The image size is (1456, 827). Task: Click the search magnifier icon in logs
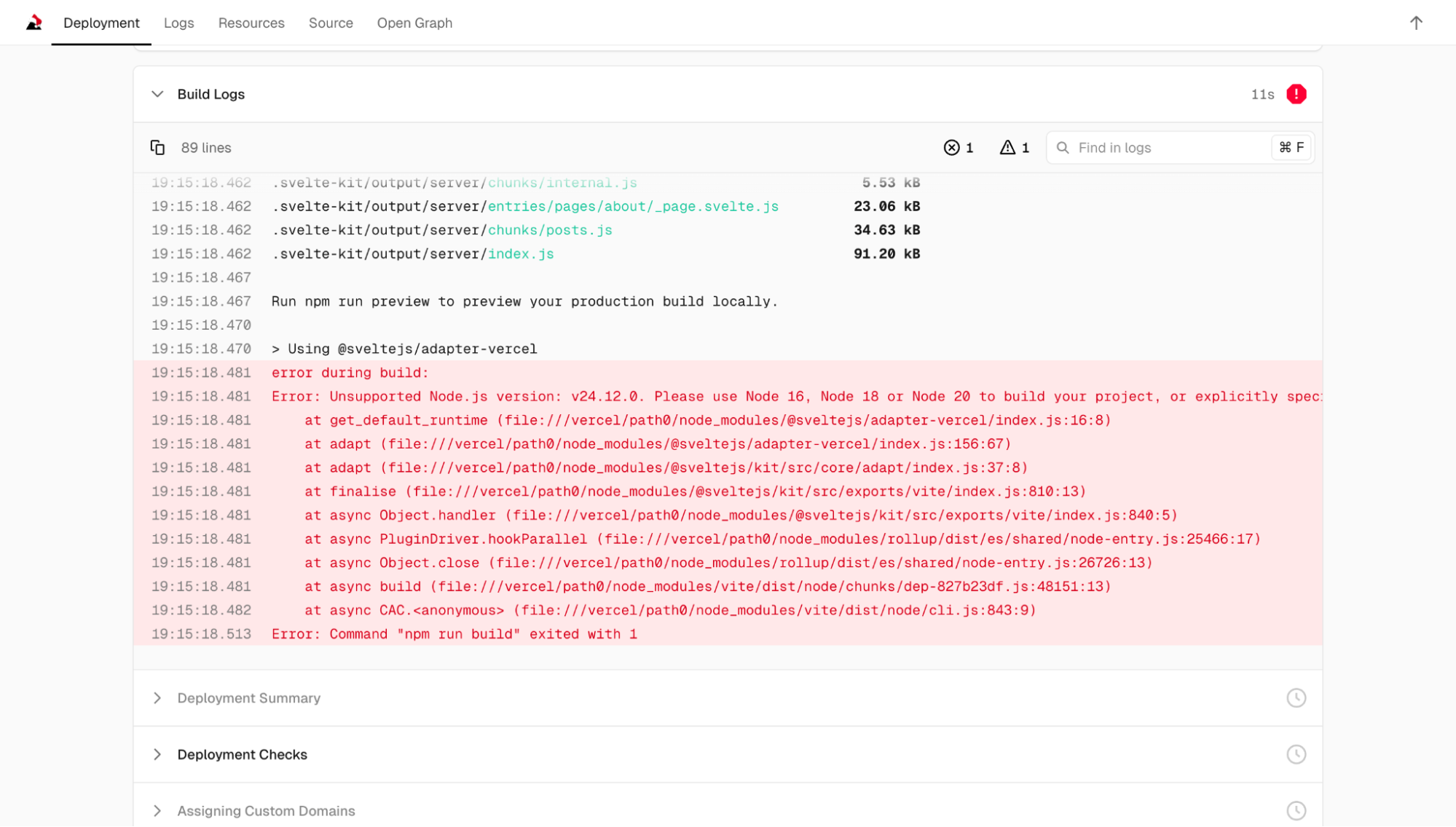tap(1063, 148)
